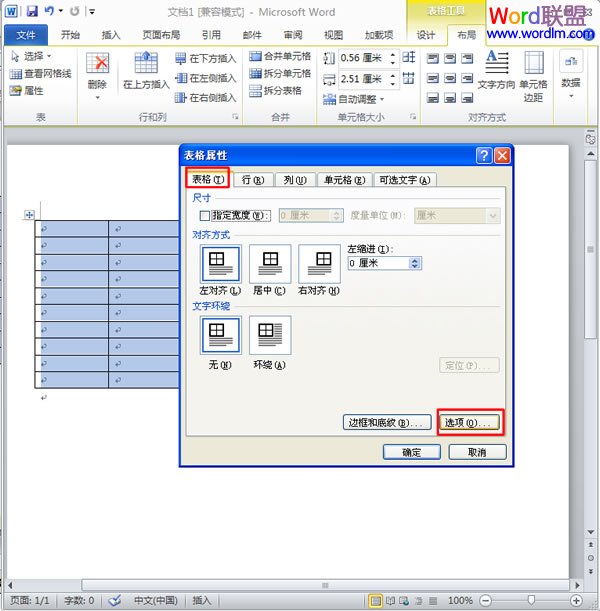Choose 居中 table alignment option
The image size is (600, 611).
click(270, 264)
